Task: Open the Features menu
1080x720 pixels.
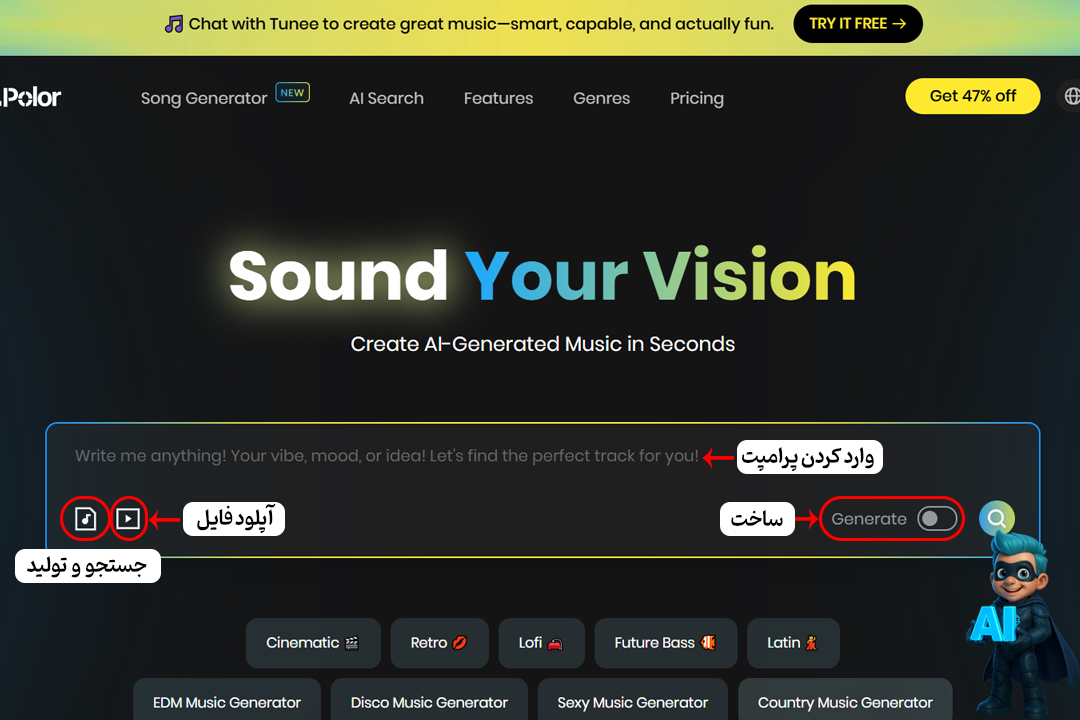Action: (499, 99)
